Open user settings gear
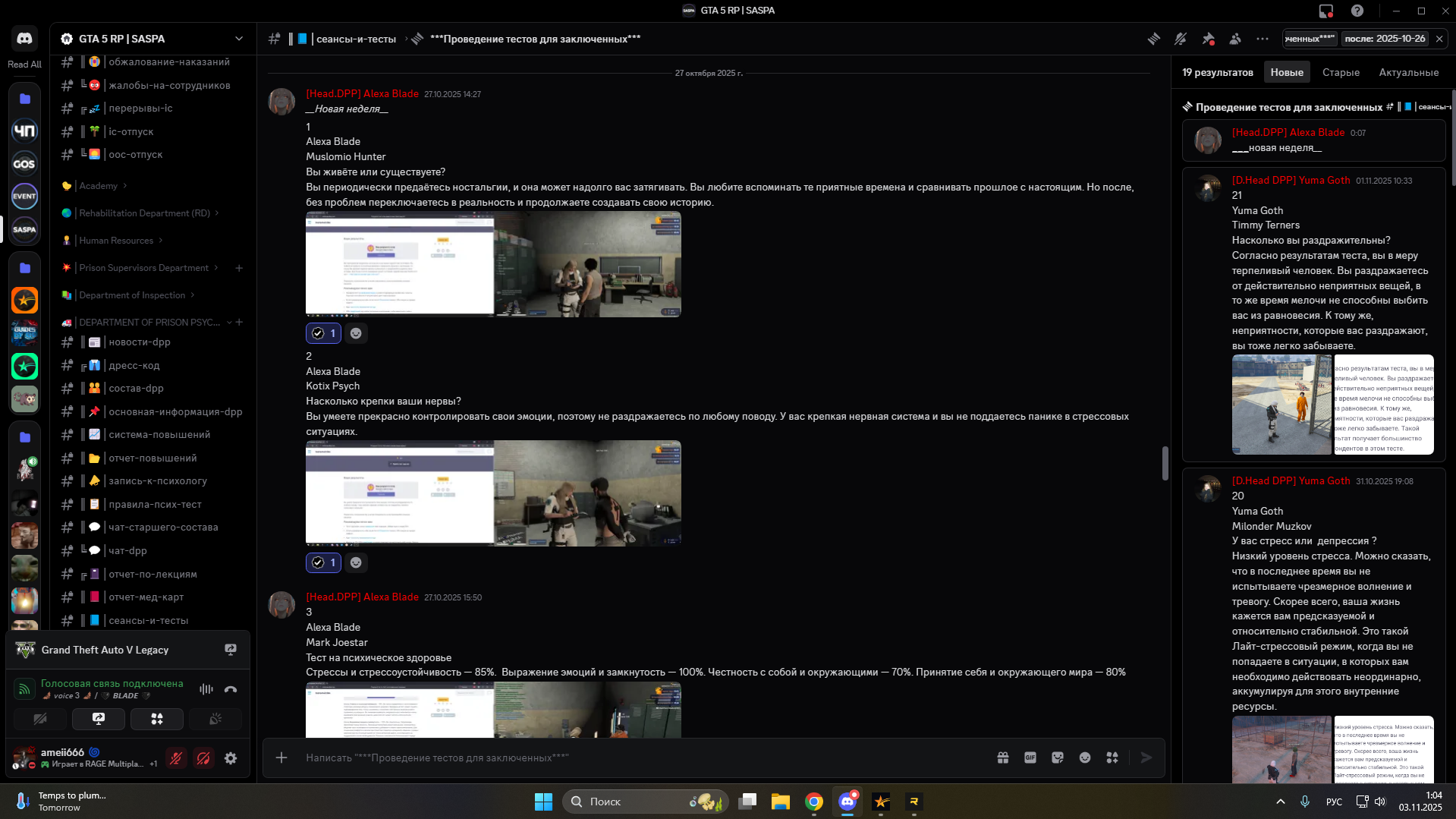 [231, 758]
